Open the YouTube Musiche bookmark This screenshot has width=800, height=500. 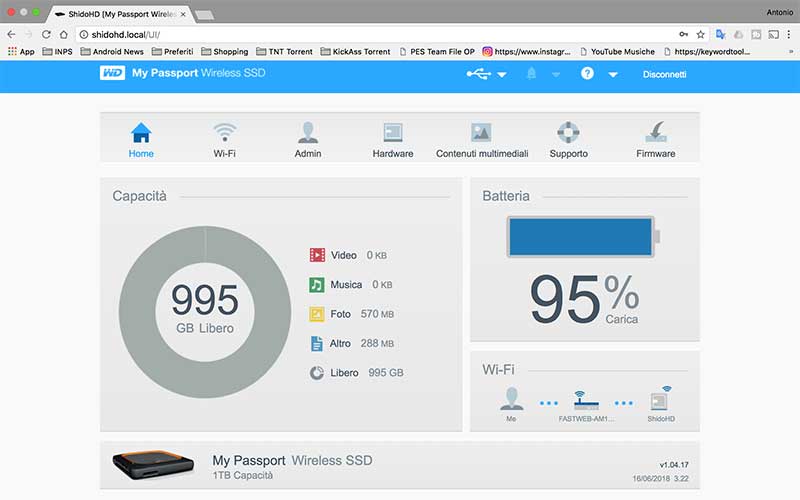[617, 52]
